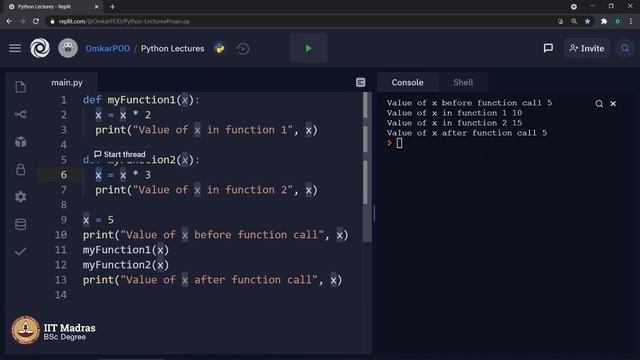Open the version history icon

(243, 49)
